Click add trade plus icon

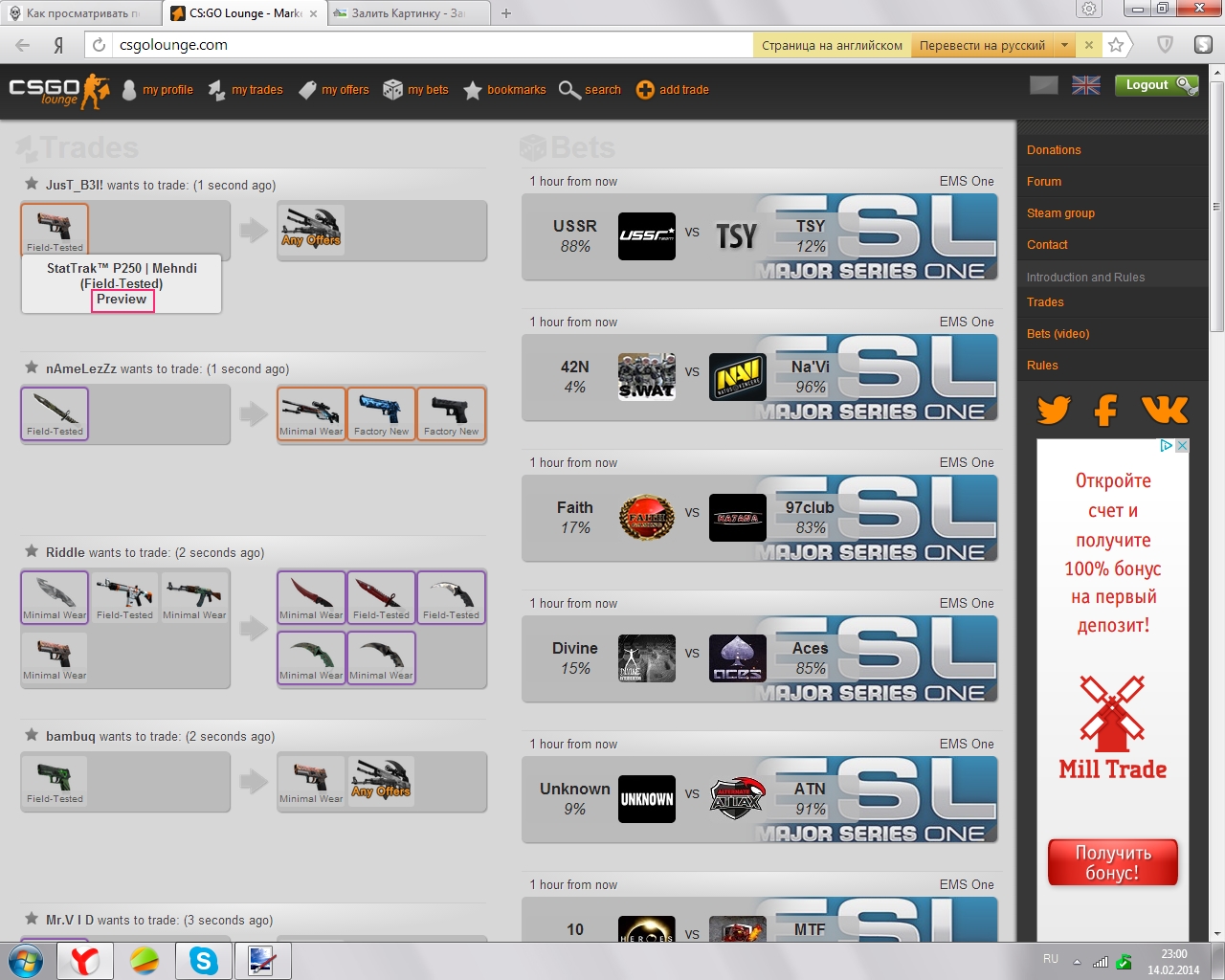pos(645,90)
